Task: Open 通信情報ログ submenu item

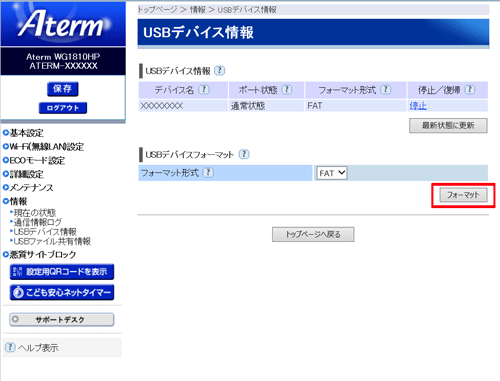Action: coord(38,222)
